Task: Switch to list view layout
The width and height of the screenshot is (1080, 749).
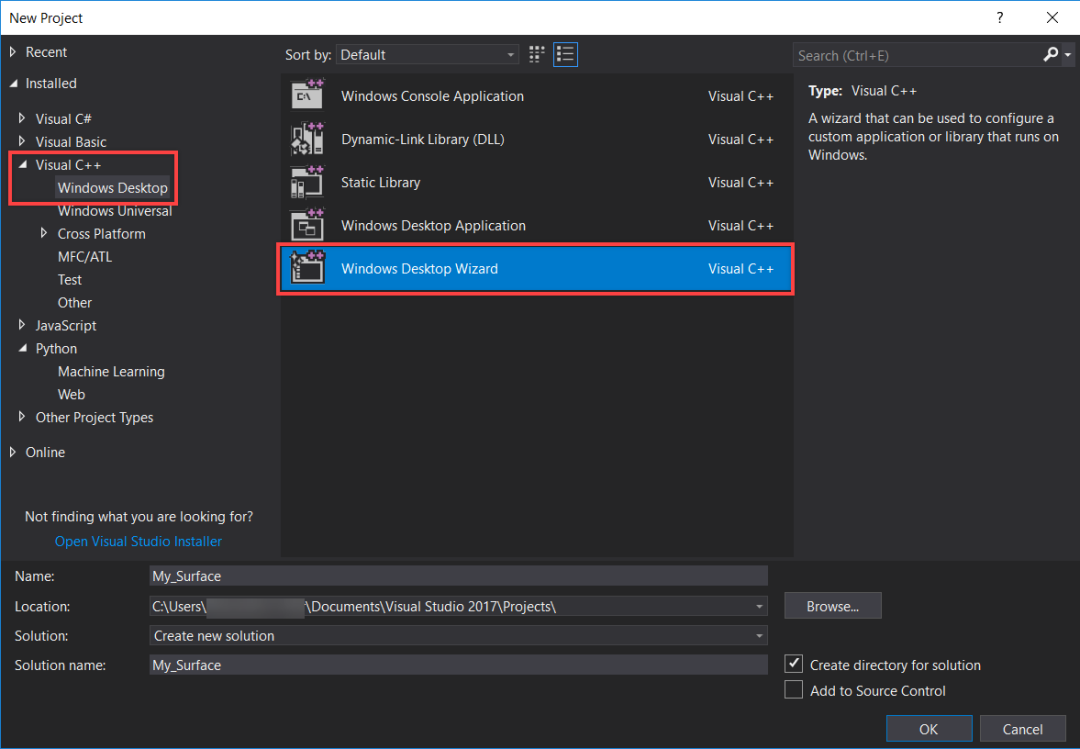Action: [566, 55]
